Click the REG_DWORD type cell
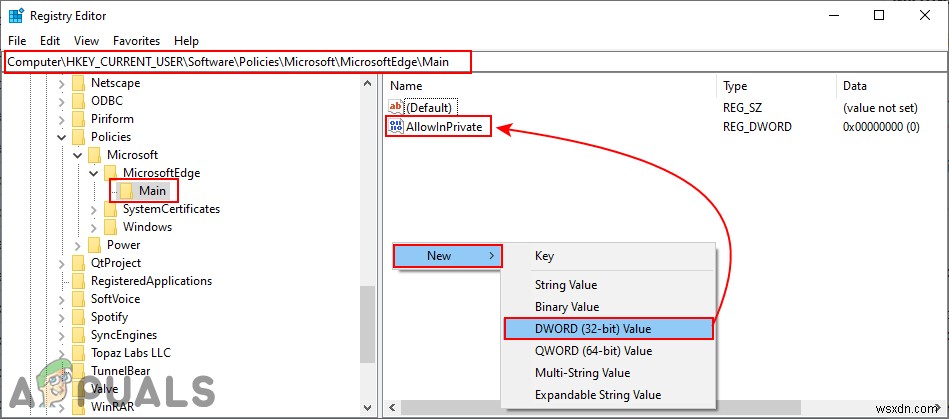949x419 pixels. coord(757,127)
